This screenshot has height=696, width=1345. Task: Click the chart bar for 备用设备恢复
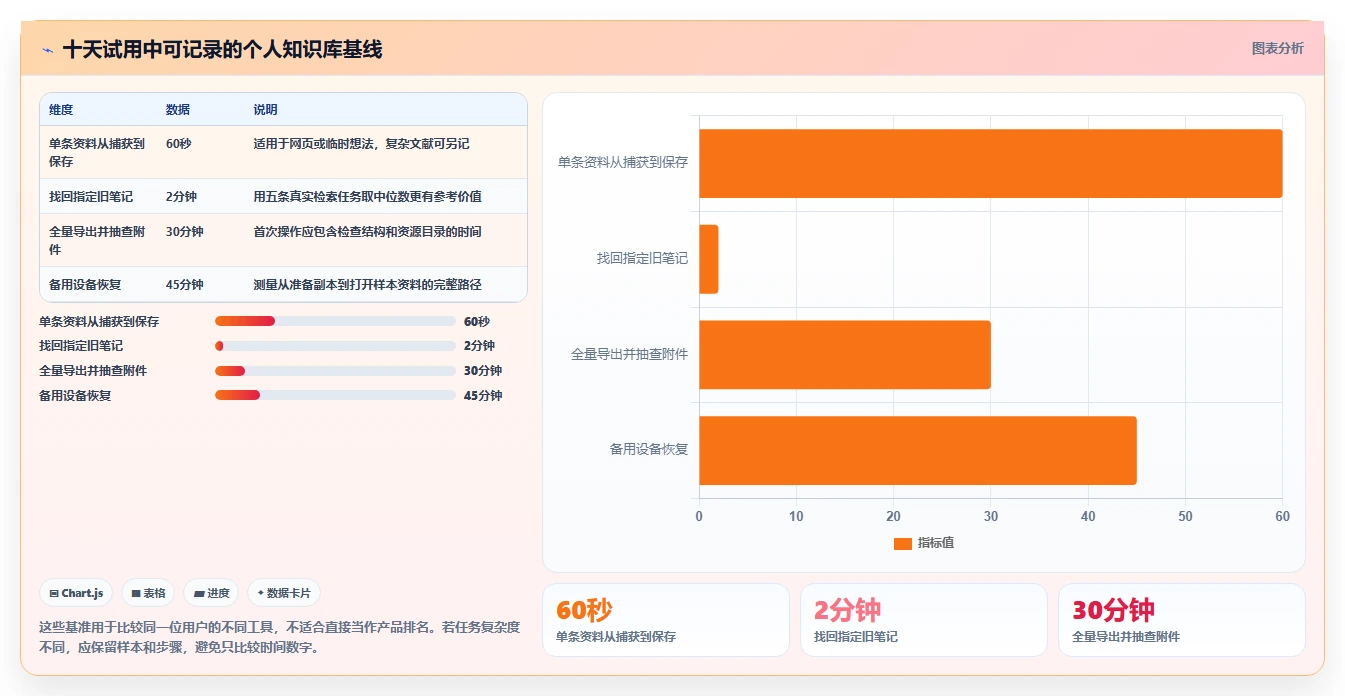click(x=917, y=450)
